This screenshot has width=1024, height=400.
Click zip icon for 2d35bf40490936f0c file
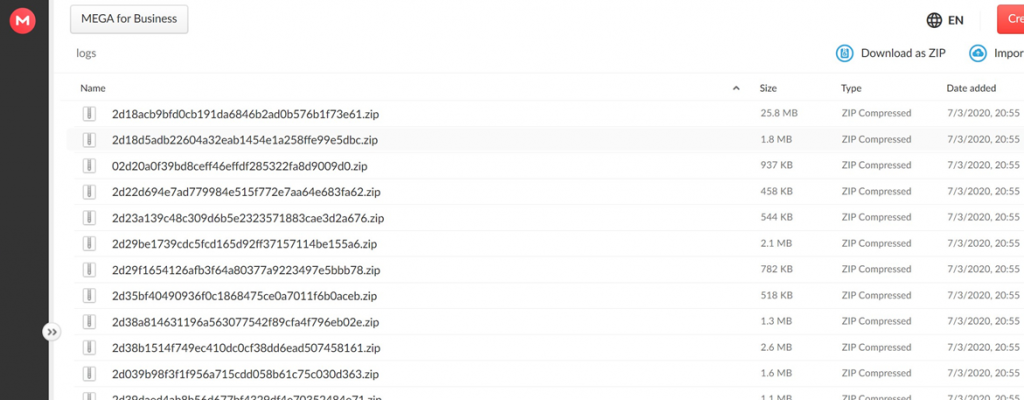(89, 296)
